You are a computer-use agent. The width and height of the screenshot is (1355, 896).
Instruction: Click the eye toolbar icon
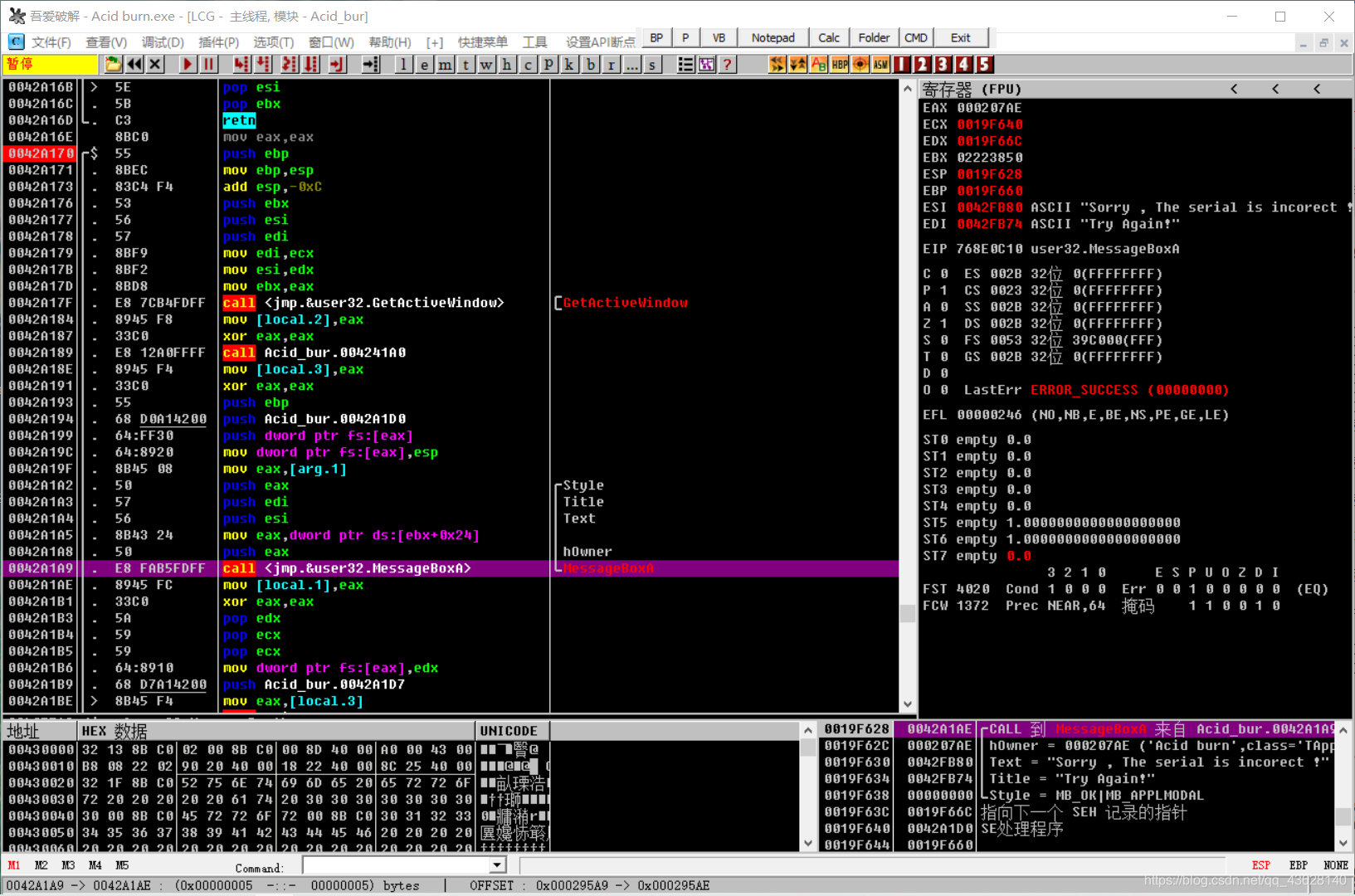(860, 64)
